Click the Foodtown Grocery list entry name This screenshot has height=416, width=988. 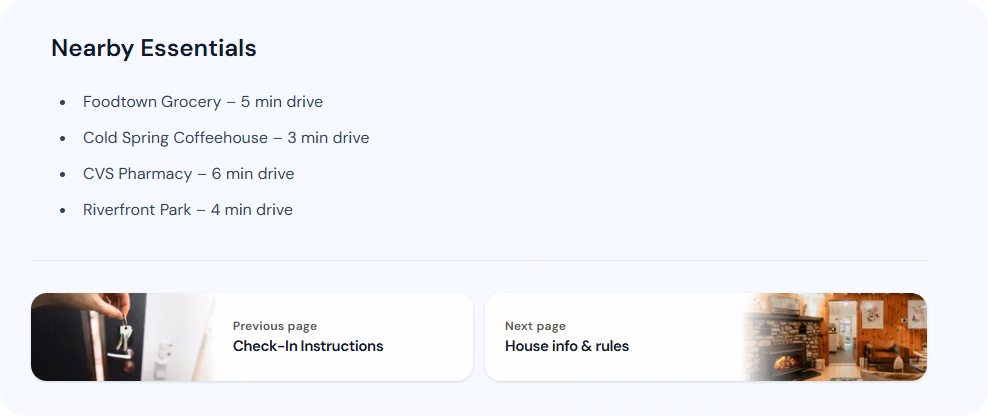pos(152,102)
